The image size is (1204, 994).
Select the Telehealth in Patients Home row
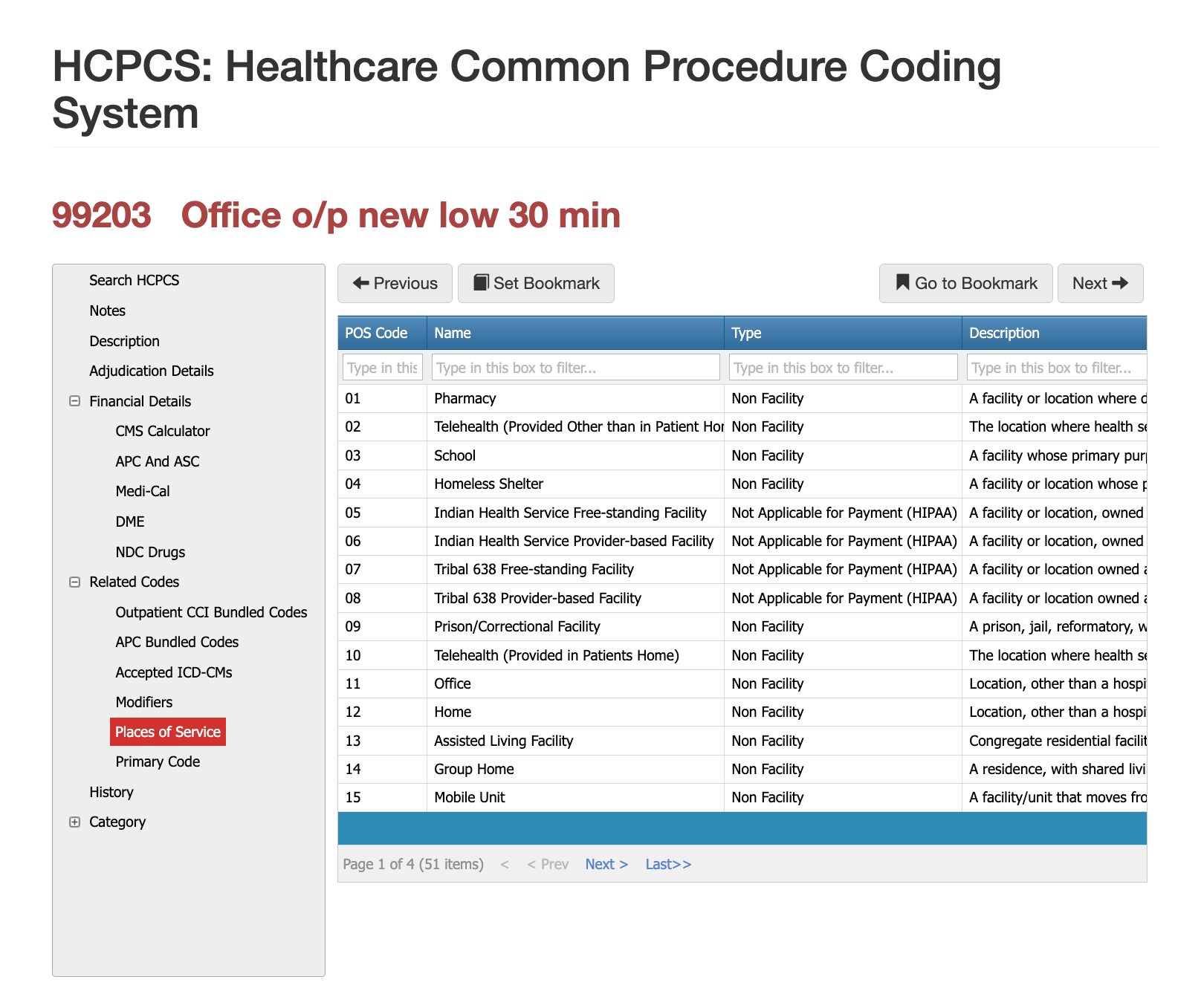[556, 655]
